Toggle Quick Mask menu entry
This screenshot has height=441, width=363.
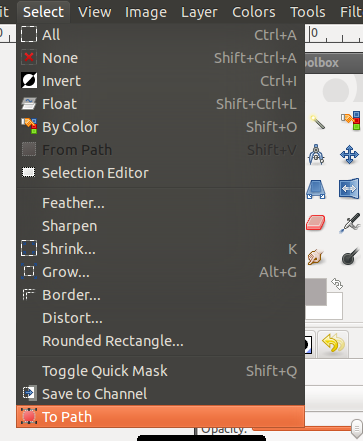pyautogui.click(x=160, y=371)
